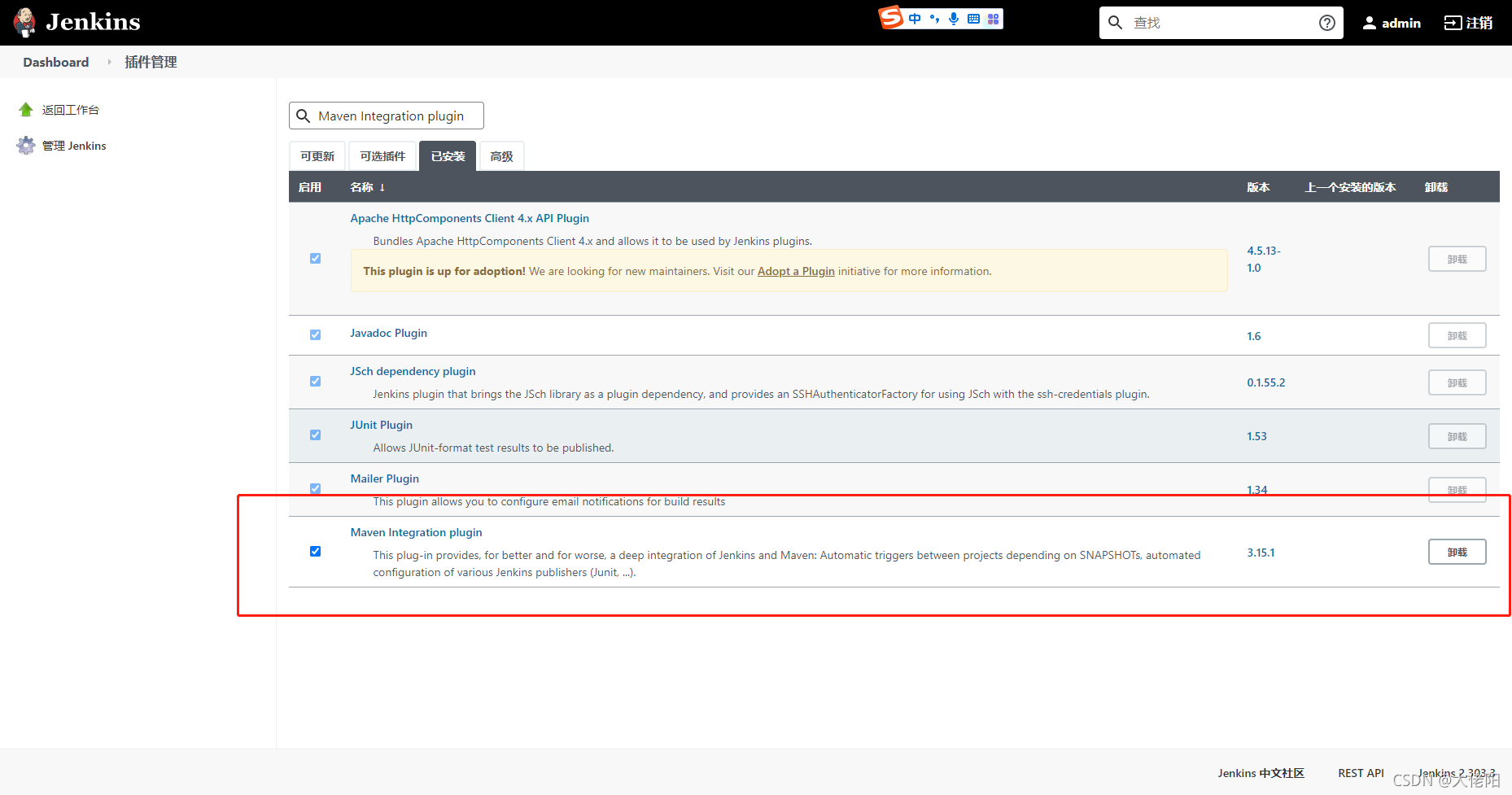The height and width of the screenshot is (795, 1512).
Task: Toggle the JUnit Plugin enable checkbox
Action: [316, 435]
